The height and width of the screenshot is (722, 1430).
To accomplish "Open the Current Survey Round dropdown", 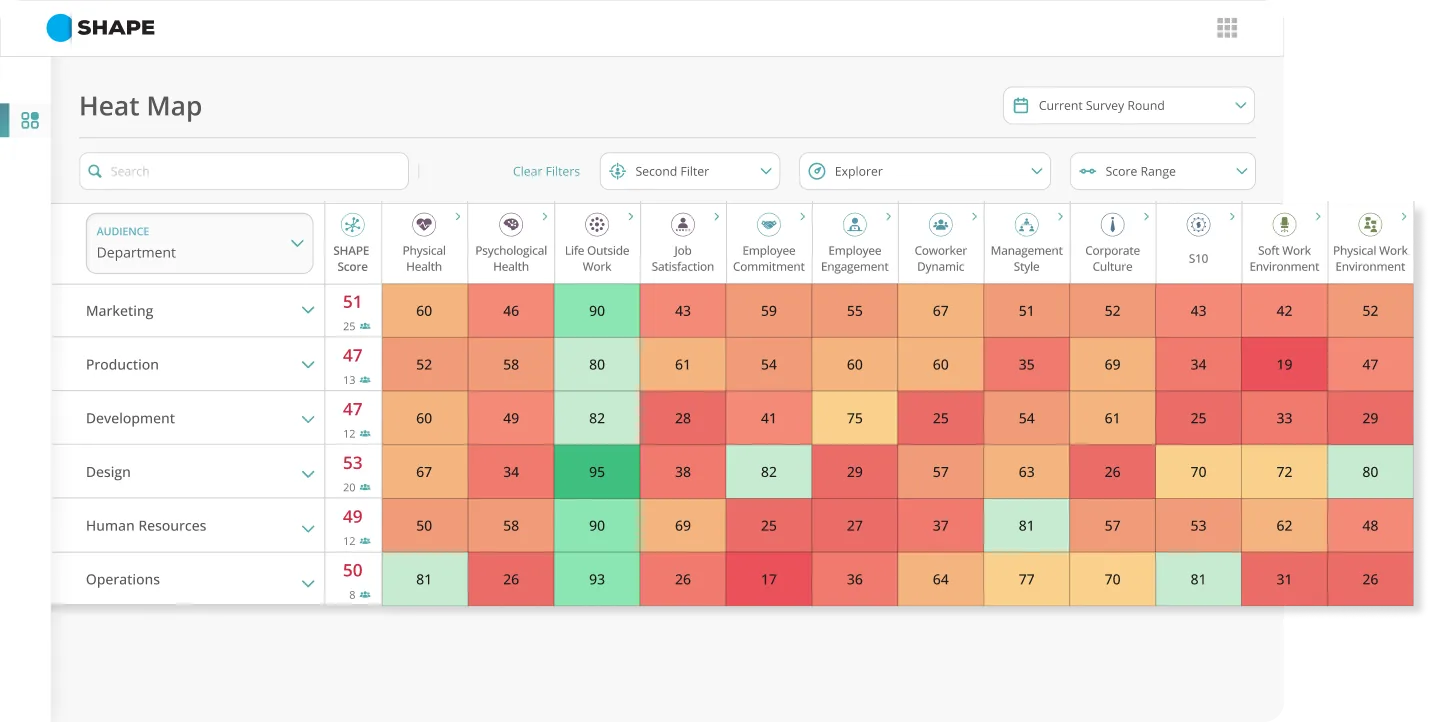I will [x=1128, y=106].
